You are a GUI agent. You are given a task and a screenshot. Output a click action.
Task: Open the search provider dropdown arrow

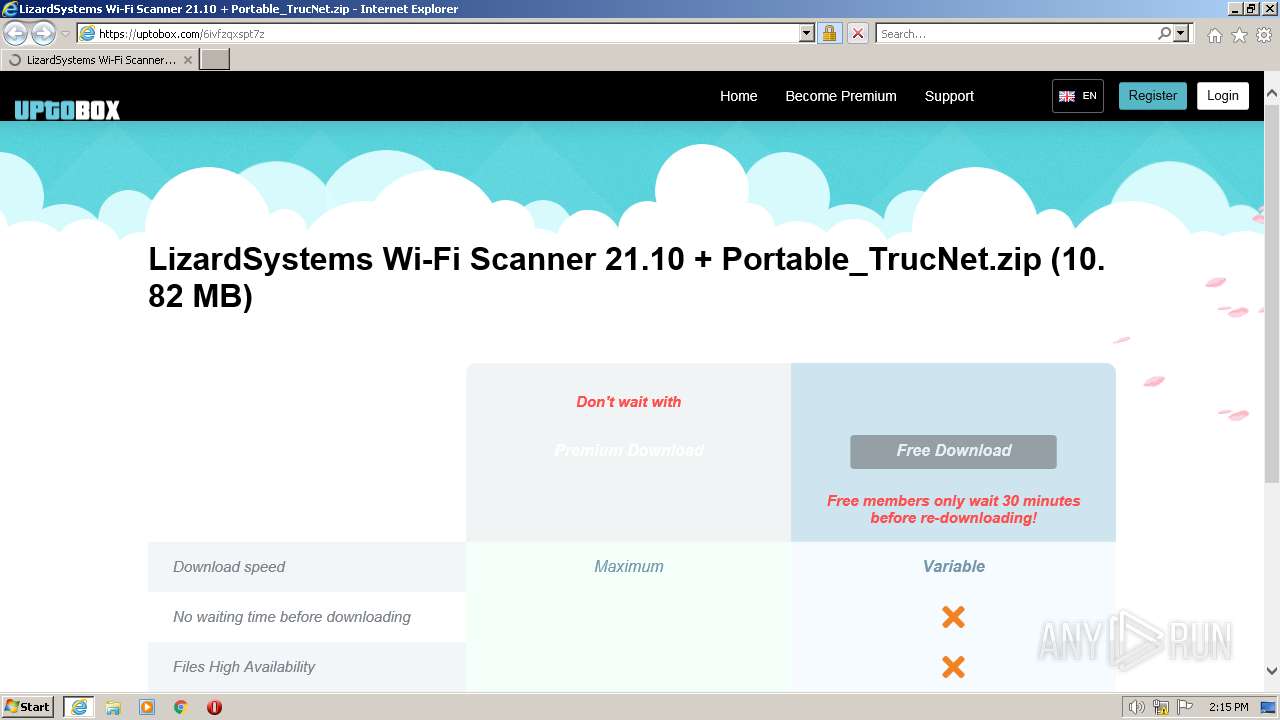click(x=1181, y=34)
